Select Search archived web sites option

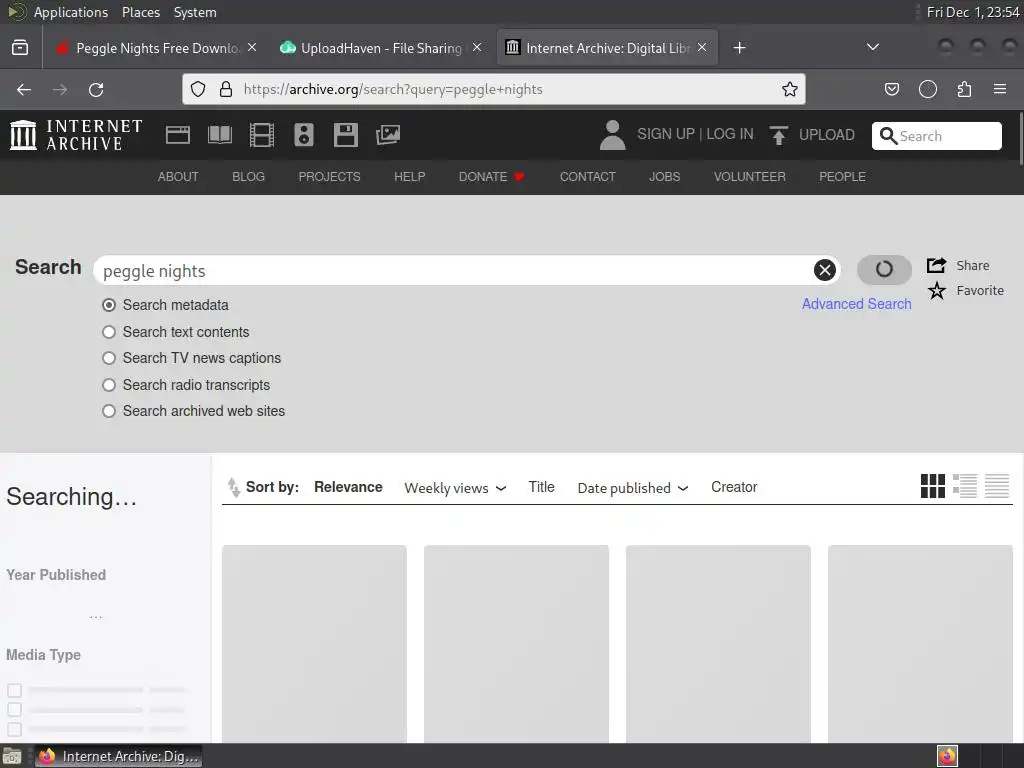(x=109, y=411)
